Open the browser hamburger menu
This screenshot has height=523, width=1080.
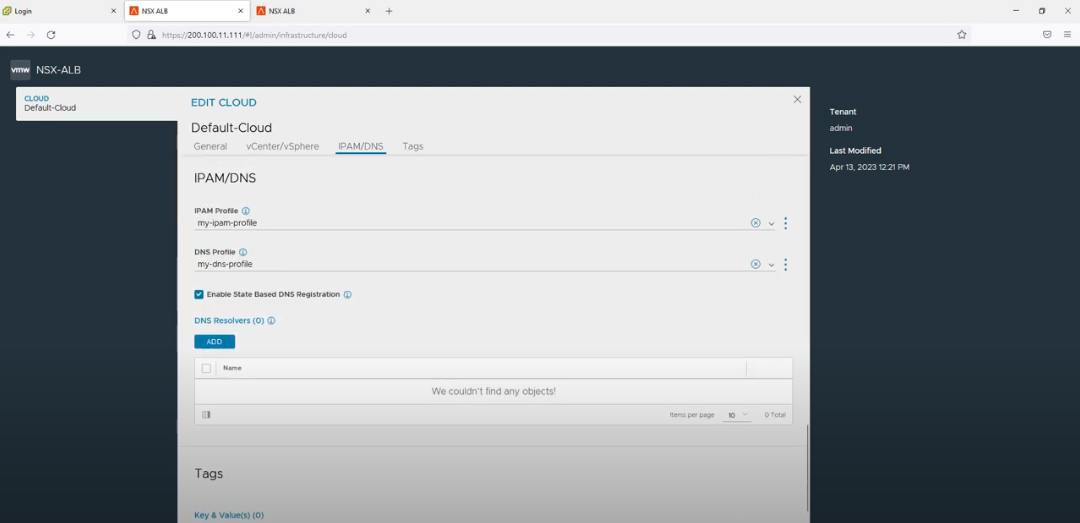tap(1067, 34)
